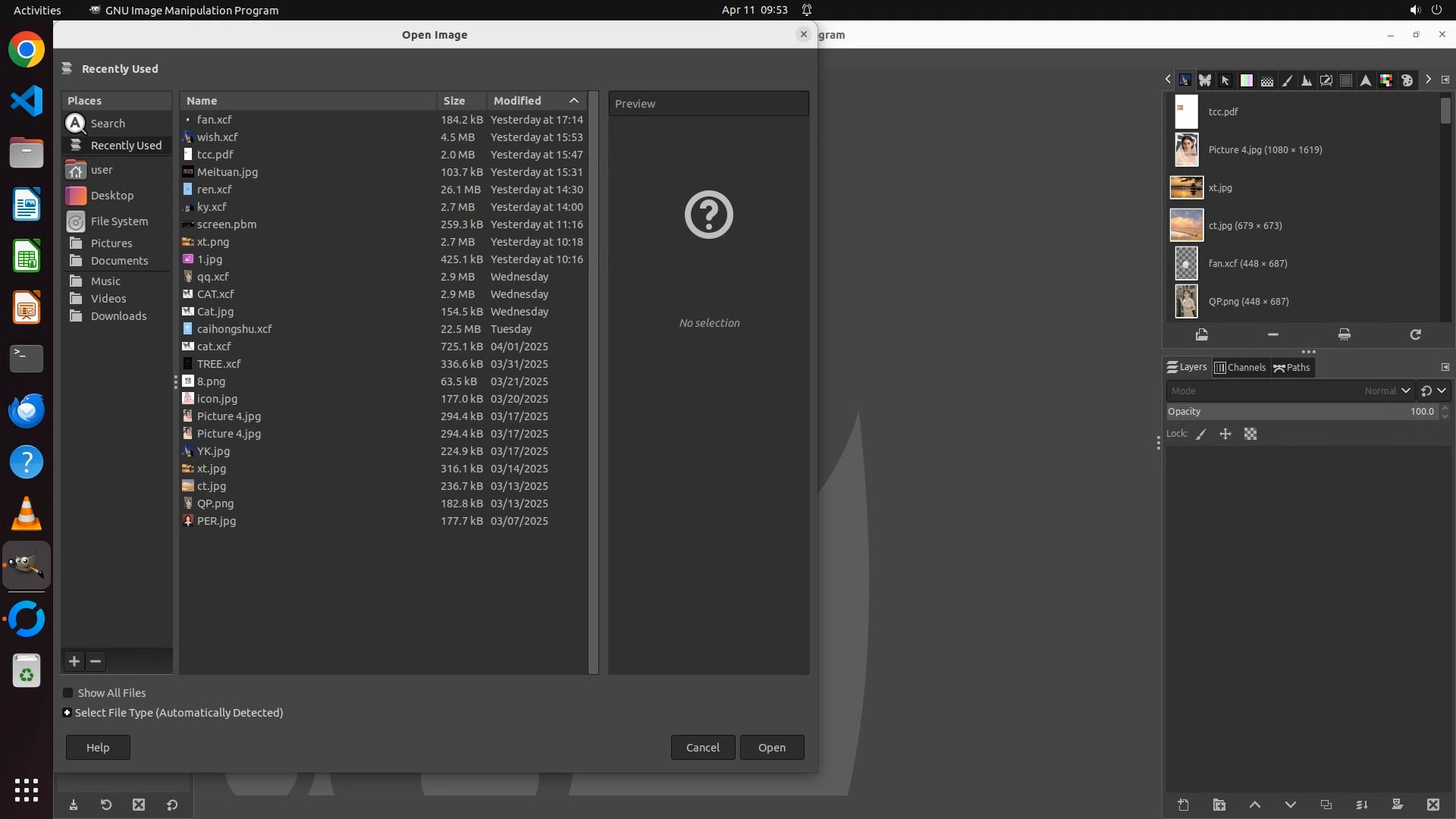
Task: Add bookmark with the plus button
Action: [x=74, y=661]
